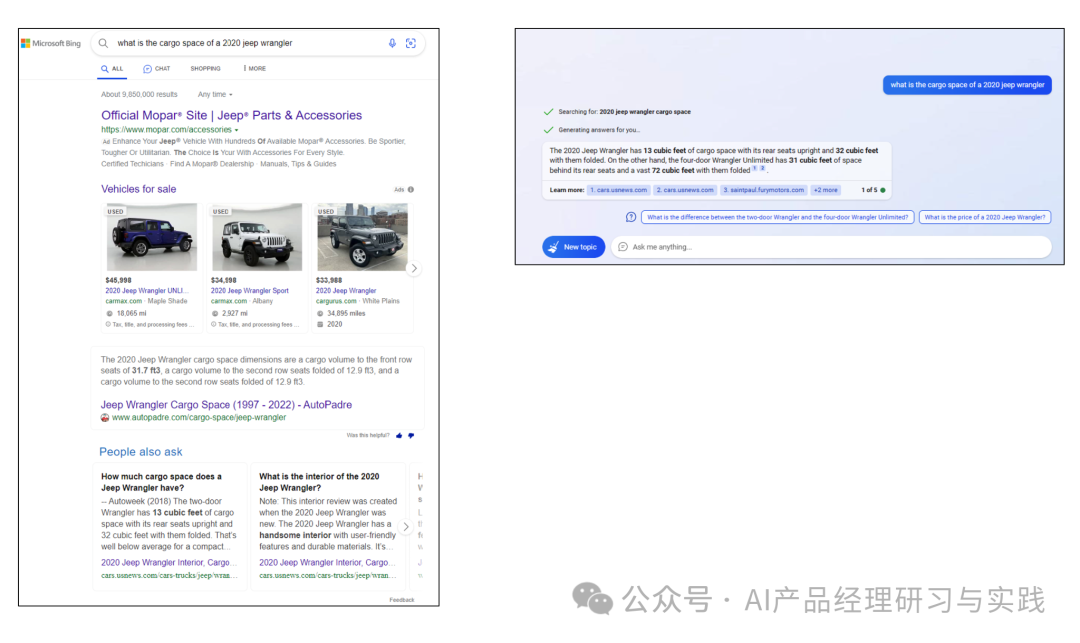Viewport: 1080px width, 643px height.
Task: Open visual search camera icon
Action: click(411, 43)
